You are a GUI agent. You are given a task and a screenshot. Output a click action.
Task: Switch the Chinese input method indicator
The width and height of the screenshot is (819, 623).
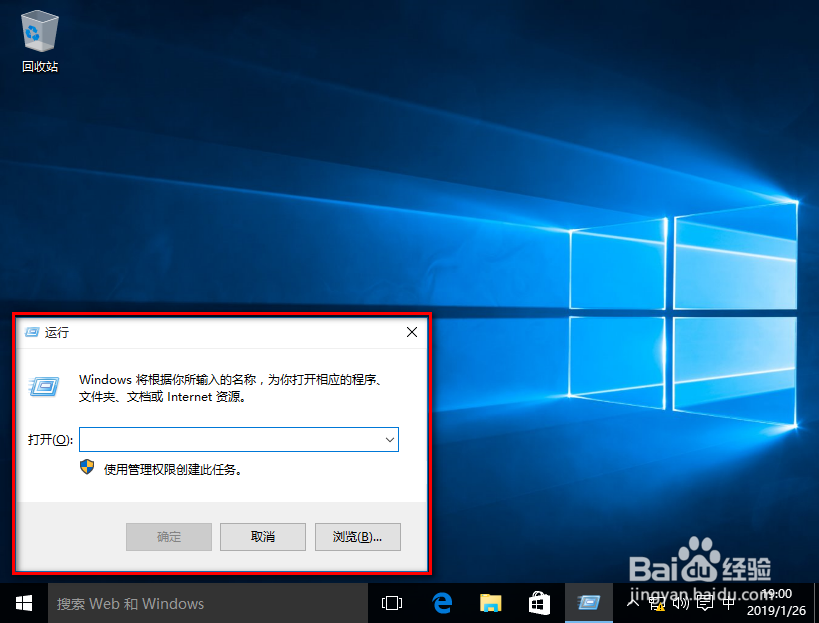click(729, 604)
